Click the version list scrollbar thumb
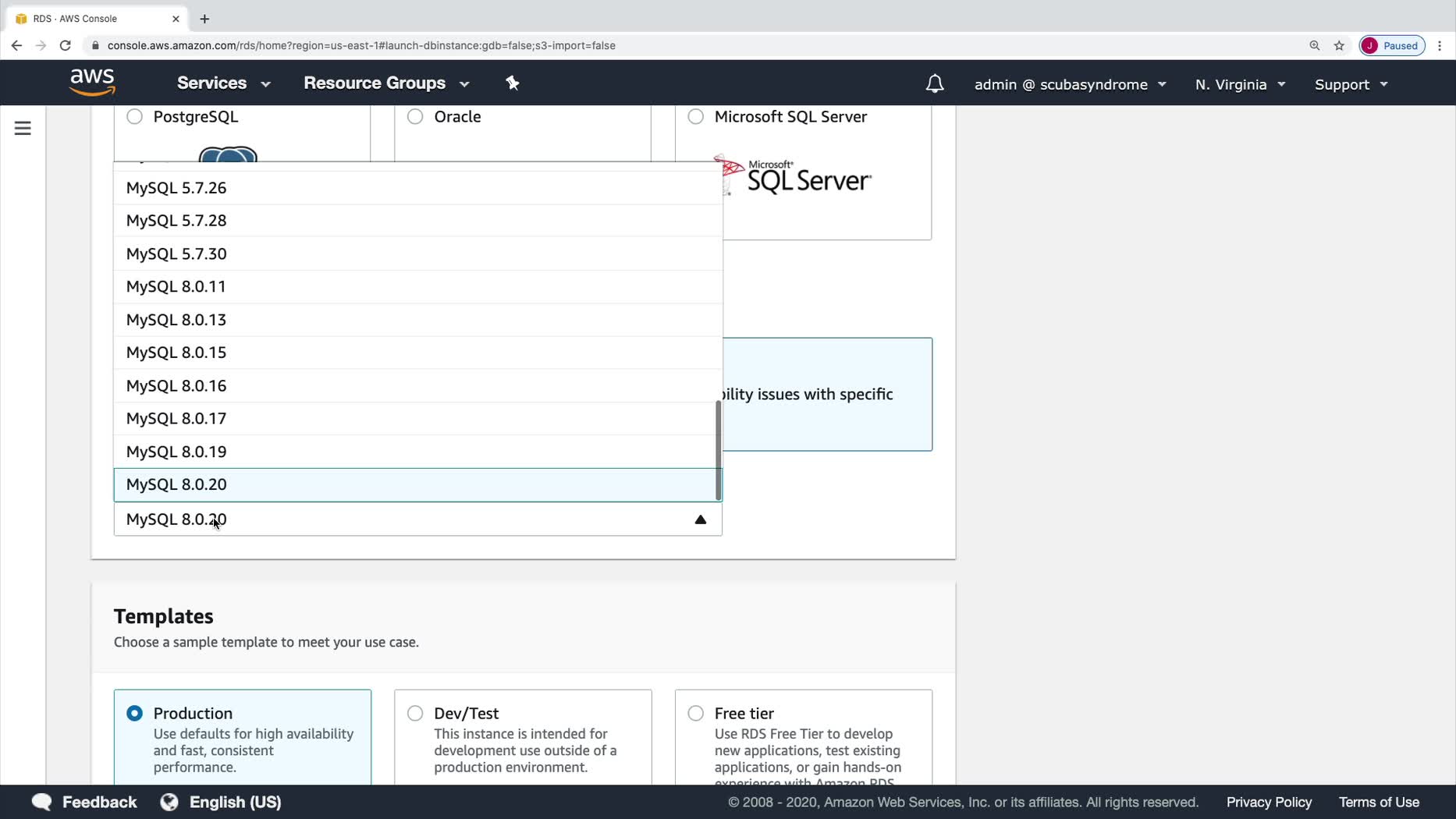The width and height of the screenshot is (1456, 819). pos(718,450)
